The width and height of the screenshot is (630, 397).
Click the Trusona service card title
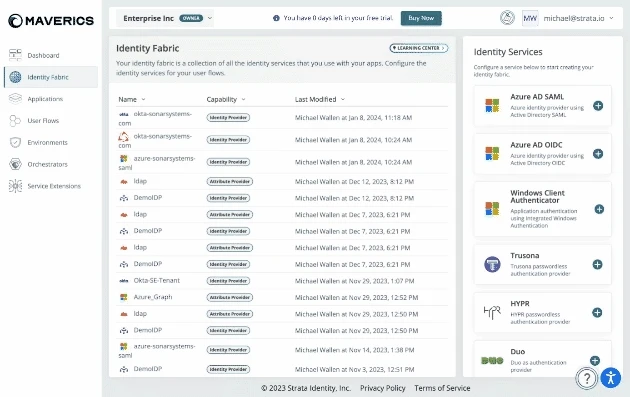(525, 256)
